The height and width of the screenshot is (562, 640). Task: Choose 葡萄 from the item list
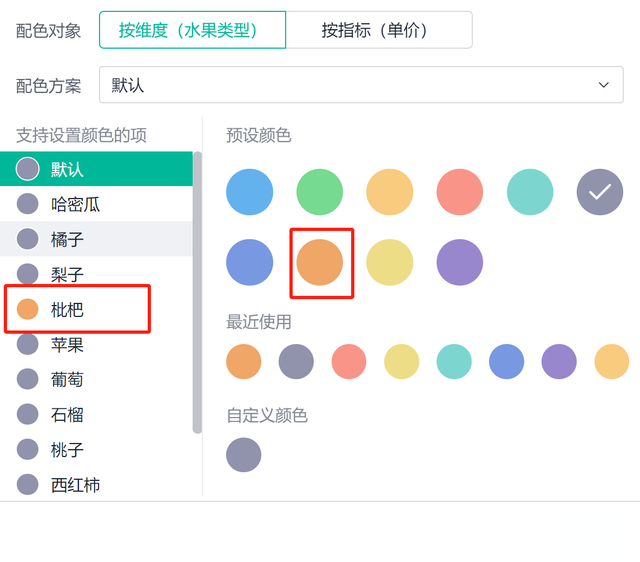coord(96,380)
